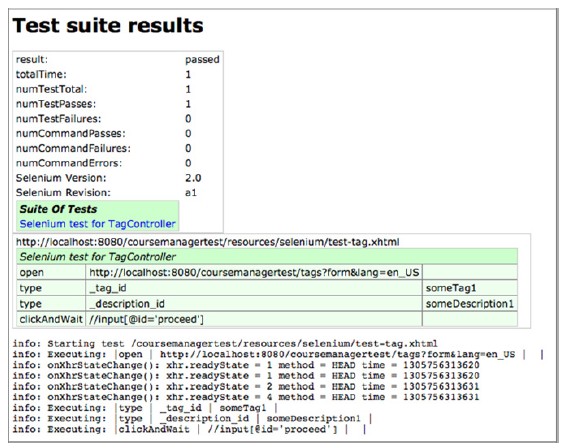Screen dimensions: 565x448
Task: Click the 'someDescription1' value cell
Action: 470,304
